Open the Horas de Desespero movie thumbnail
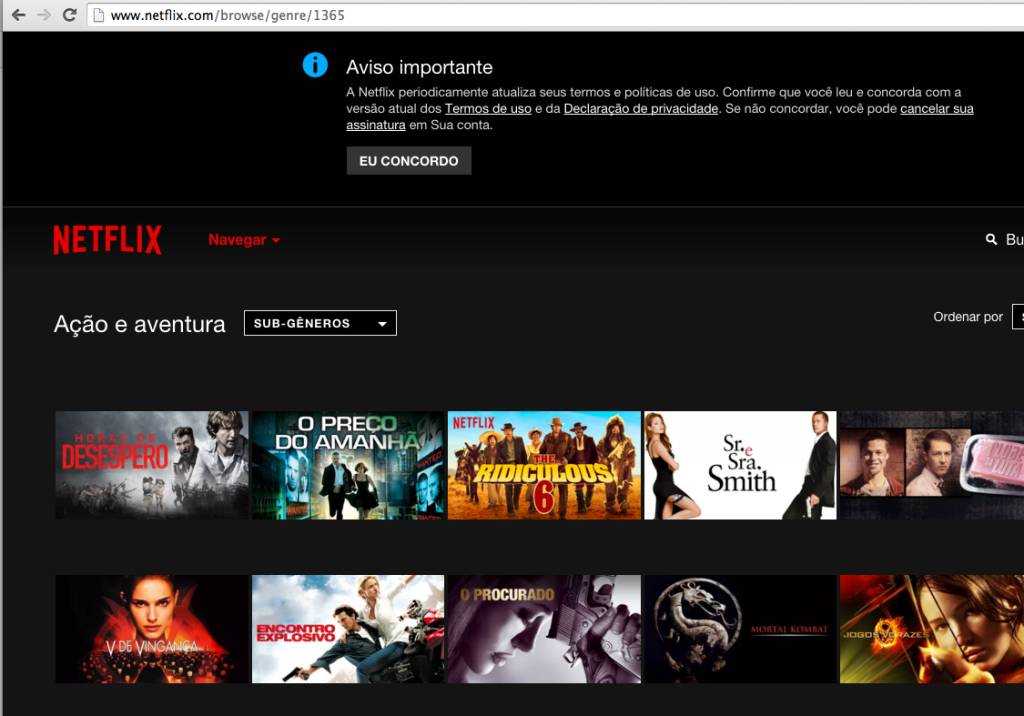1024x716 pixels. tap(151, 465)
